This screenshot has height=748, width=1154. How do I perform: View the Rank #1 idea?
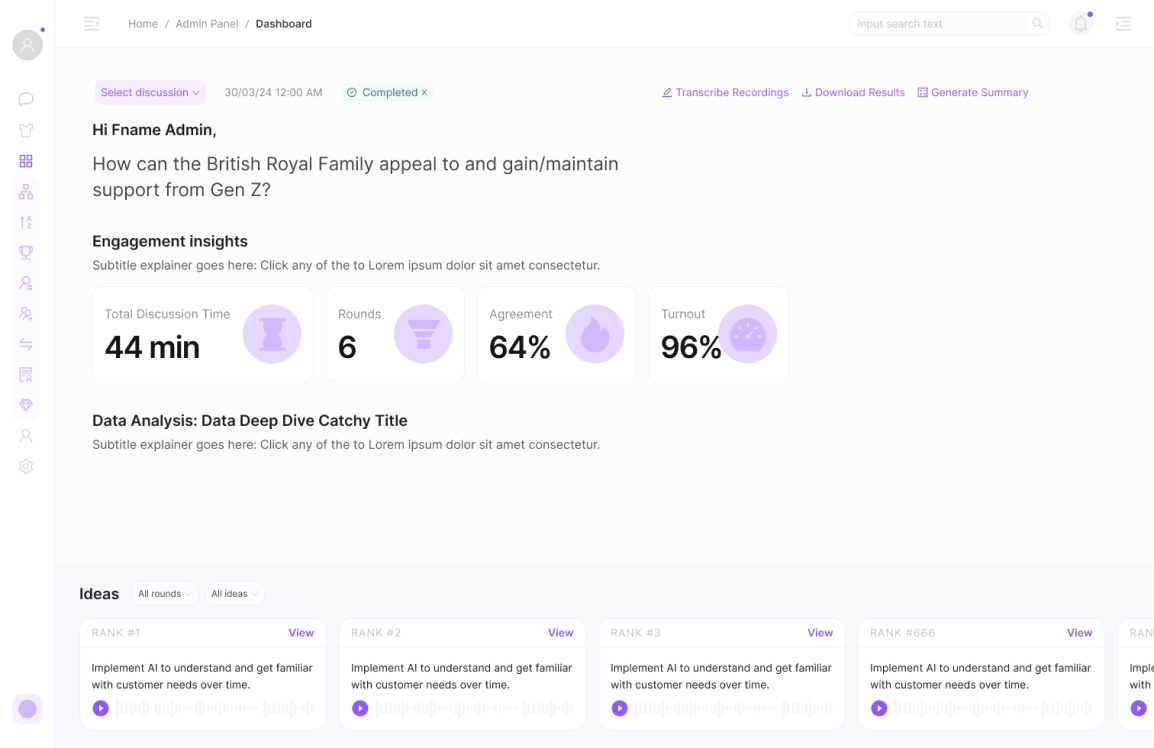tap(301, 632)
